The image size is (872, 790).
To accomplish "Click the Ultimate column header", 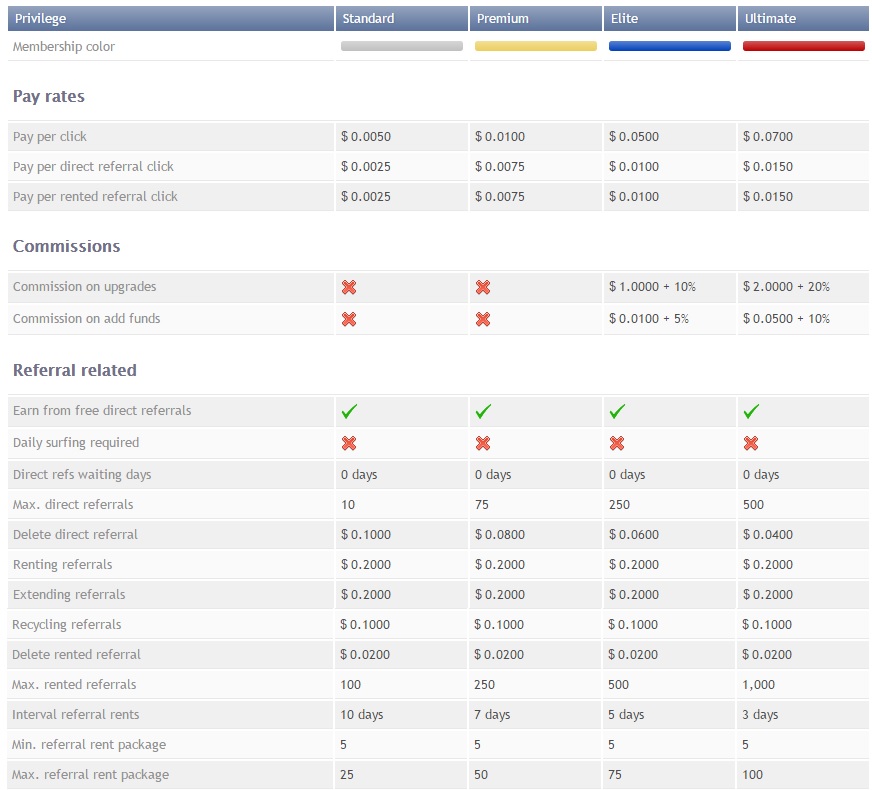I will point(804,18).
